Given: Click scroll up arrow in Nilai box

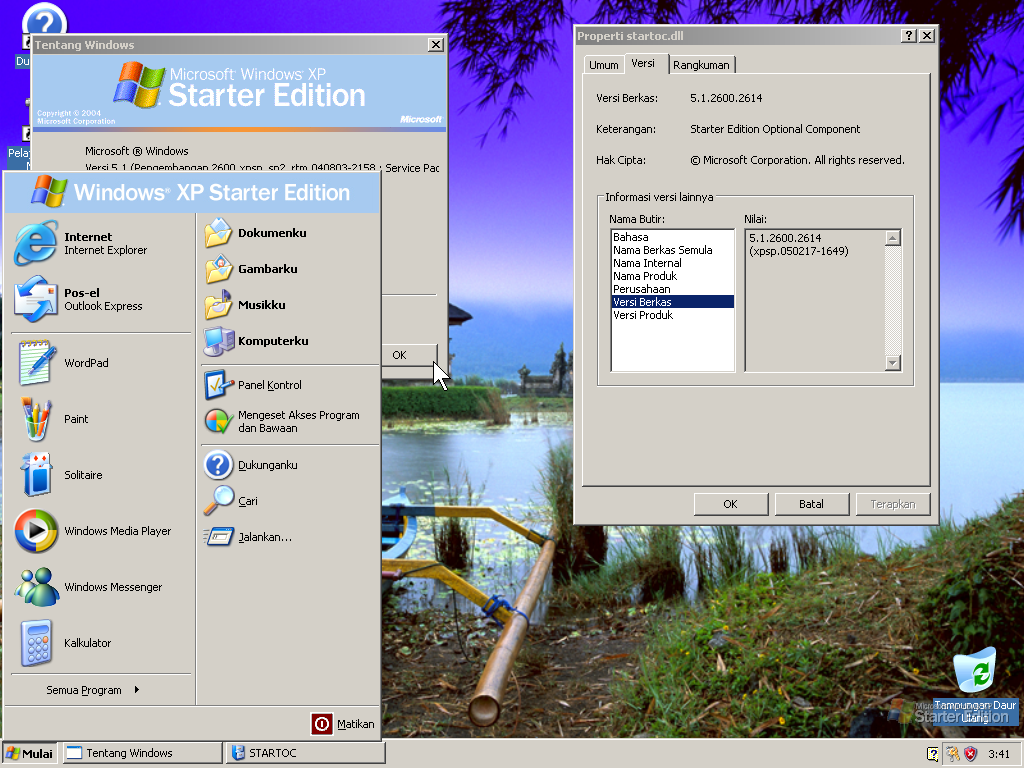Looking at the screenshot, I should click(x=893, y=238).
